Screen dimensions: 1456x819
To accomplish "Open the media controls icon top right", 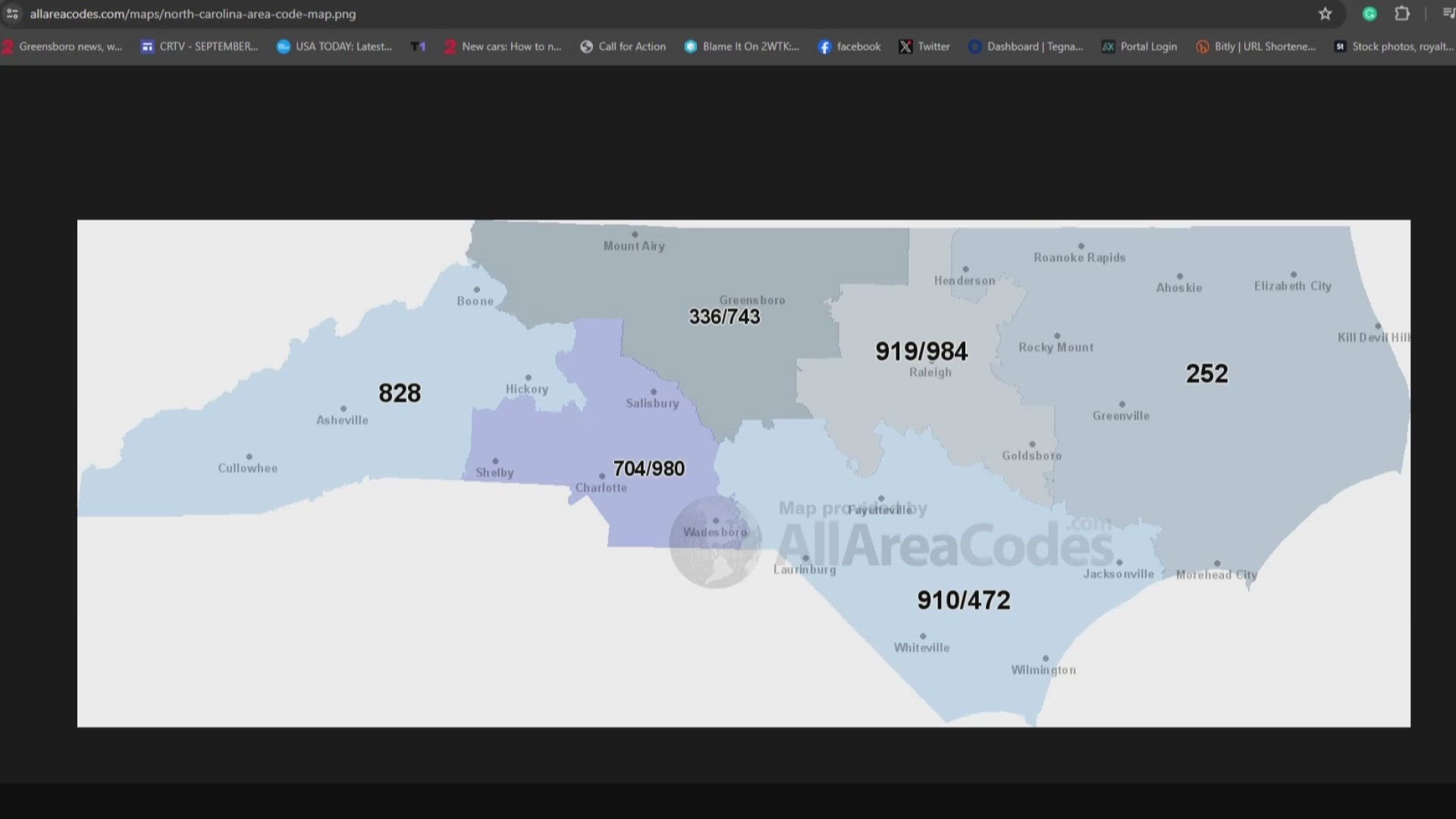I will click(1447, 14).
